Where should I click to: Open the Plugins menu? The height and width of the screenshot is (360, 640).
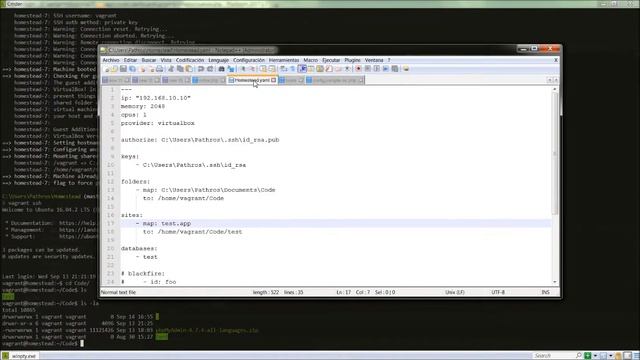tap(352, 60)
